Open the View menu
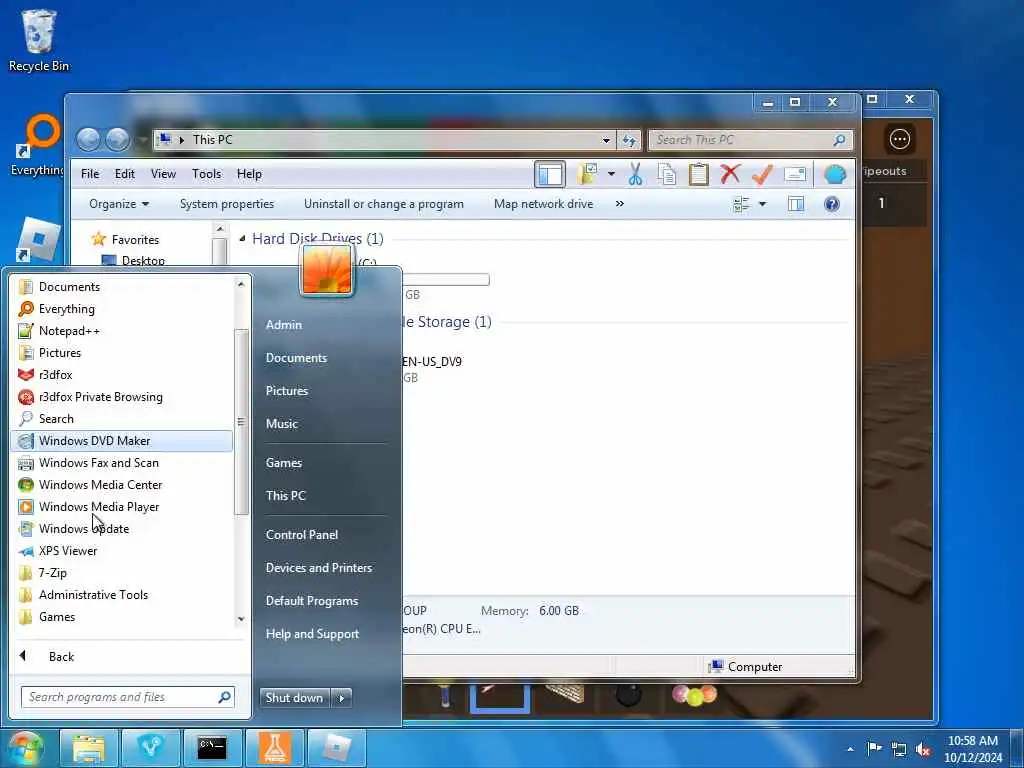This screenshot has height=768, width=1024. [163, 174]
